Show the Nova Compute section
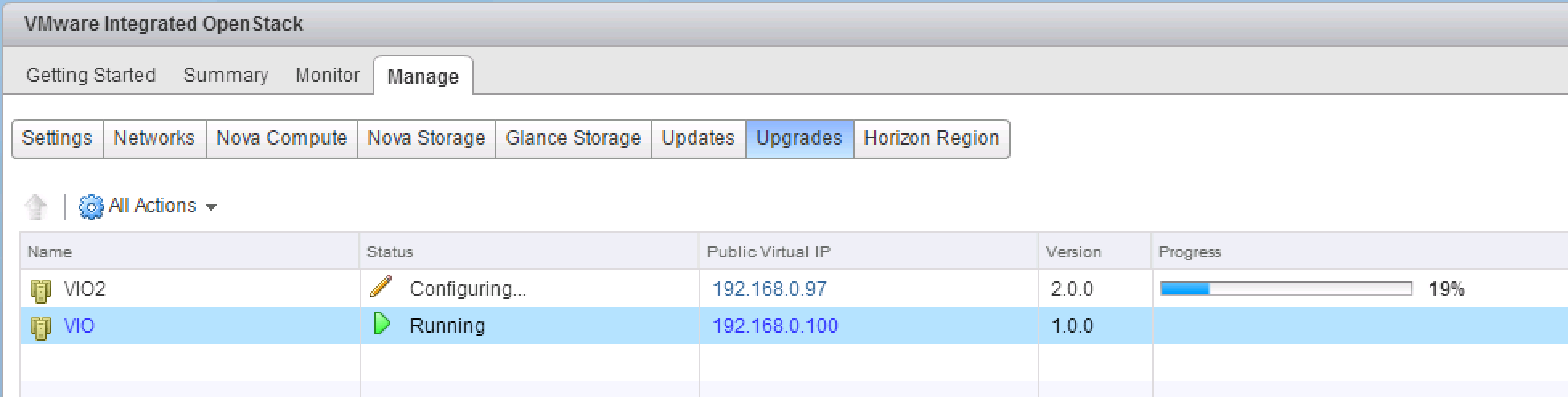The height and width of the screenshot is (397, 1568). (281, 138)
